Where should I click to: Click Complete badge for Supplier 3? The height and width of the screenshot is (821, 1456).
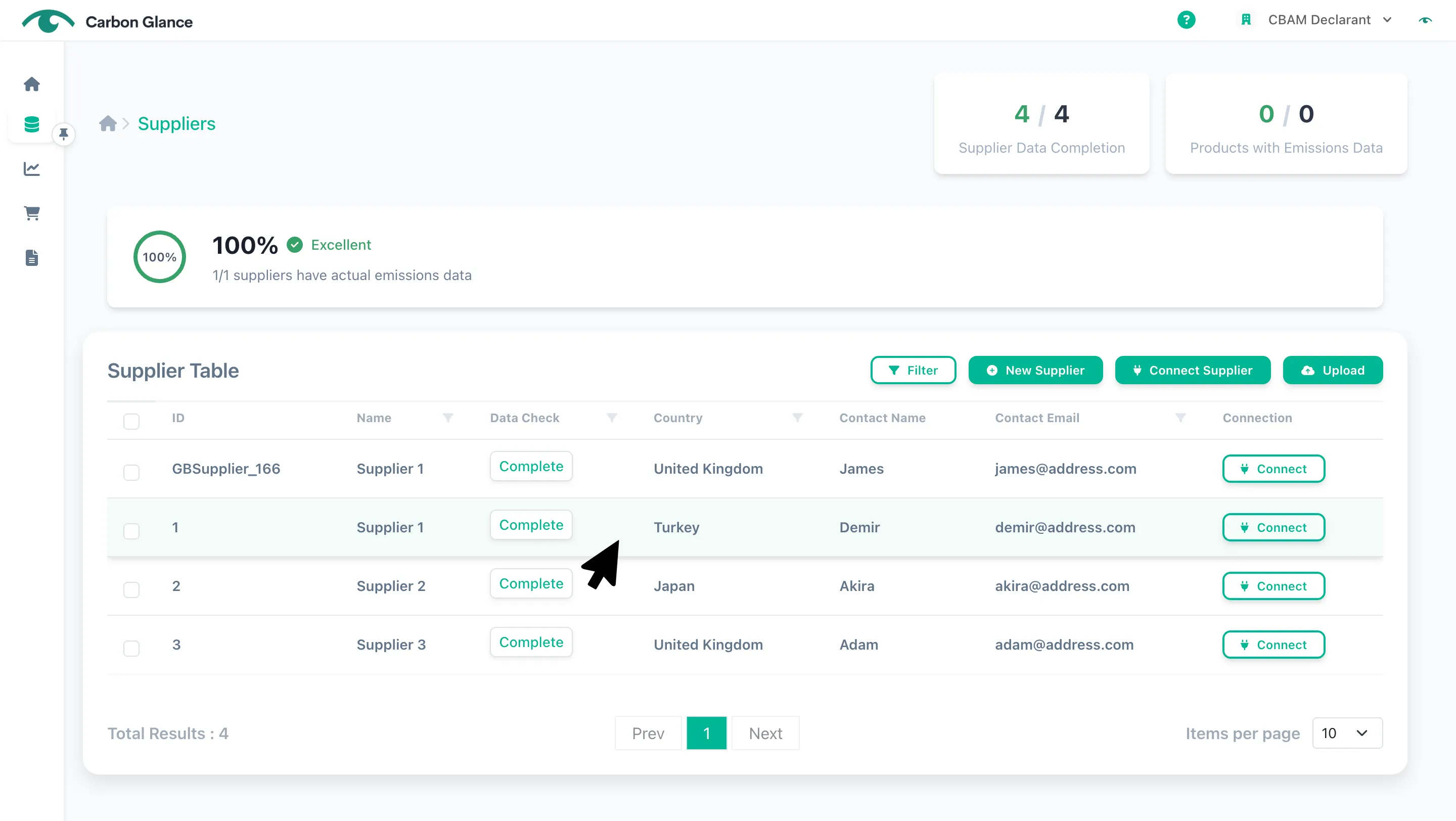[x=531, y=643]
